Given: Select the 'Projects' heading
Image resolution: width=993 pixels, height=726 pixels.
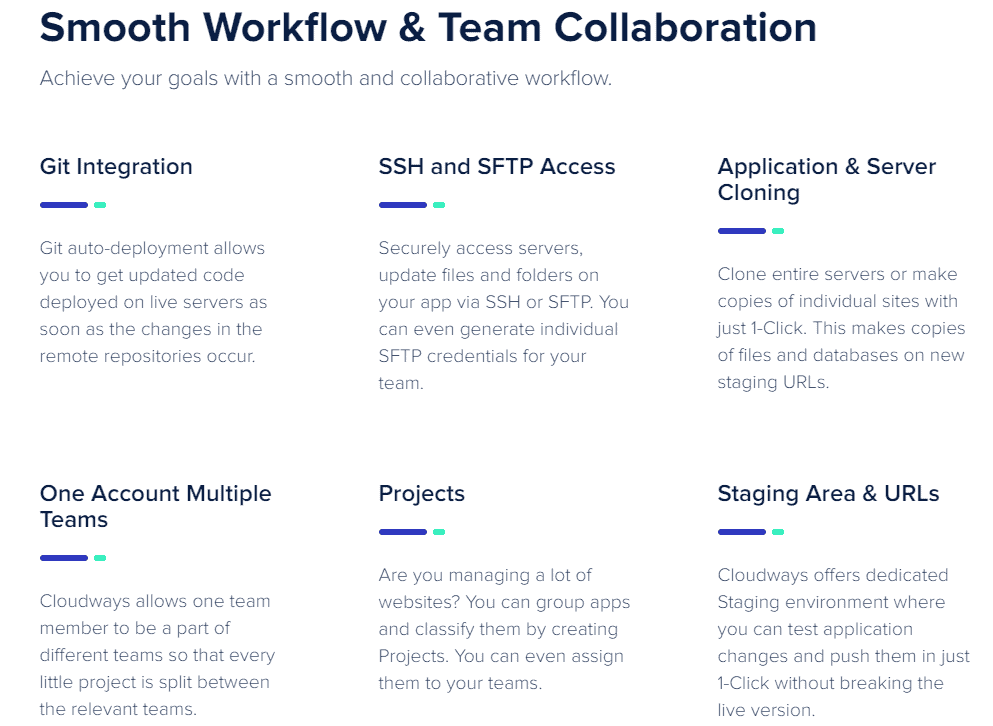Looking at the screenshot, I should coord(421,494).
